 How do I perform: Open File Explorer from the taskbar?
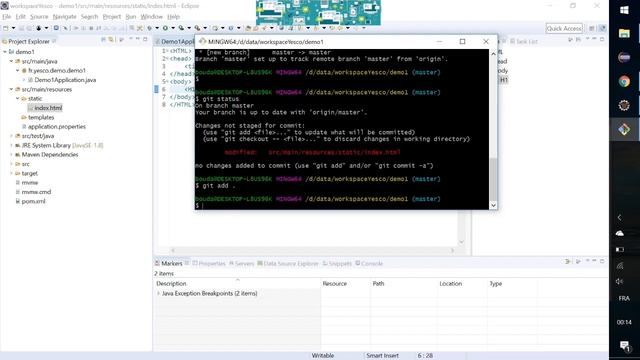[x=624, y=33]
